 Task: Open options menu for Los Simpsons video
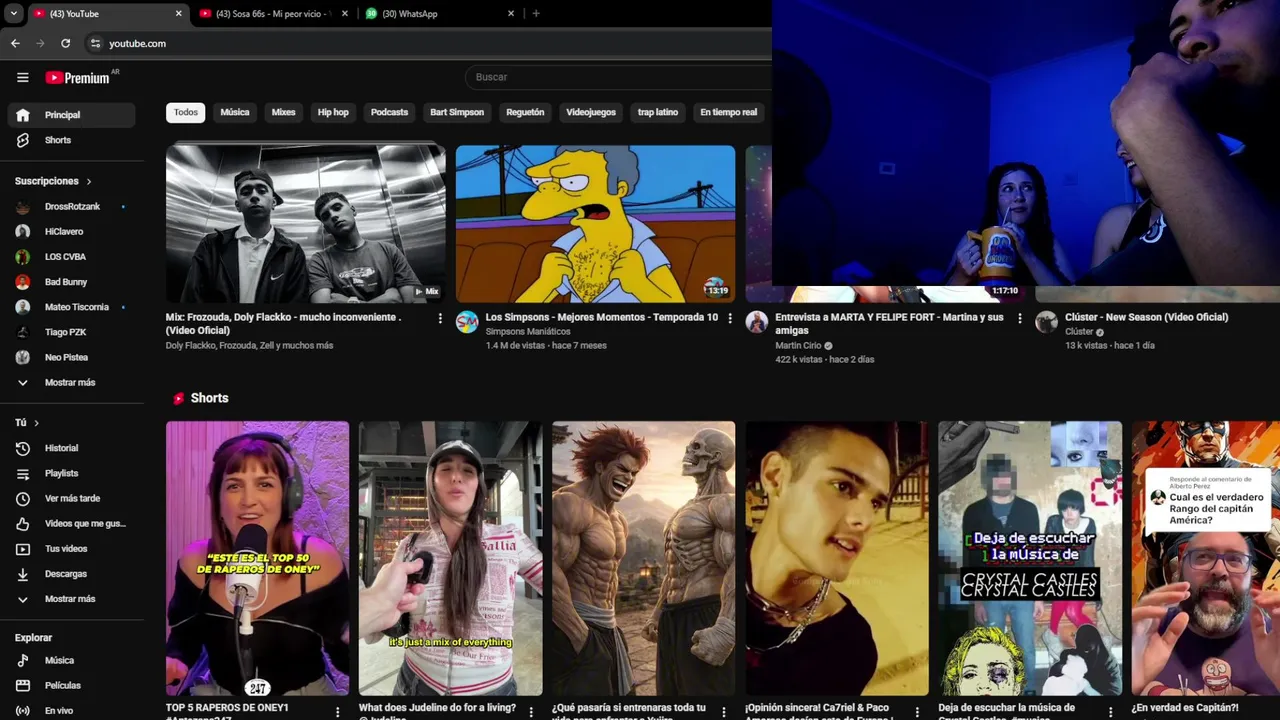coord(730,318)
